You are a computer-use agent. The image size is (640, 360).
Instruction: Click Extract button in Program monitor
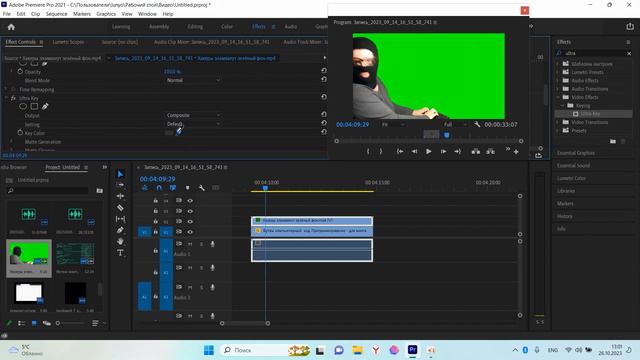[490, 151]
